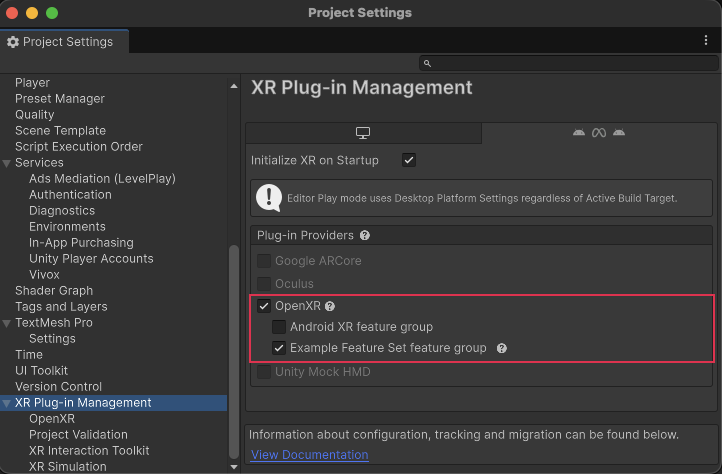Click the search magnifier icon
The height and width of the screenshot is (474, 722).
[x=427, y=64]
